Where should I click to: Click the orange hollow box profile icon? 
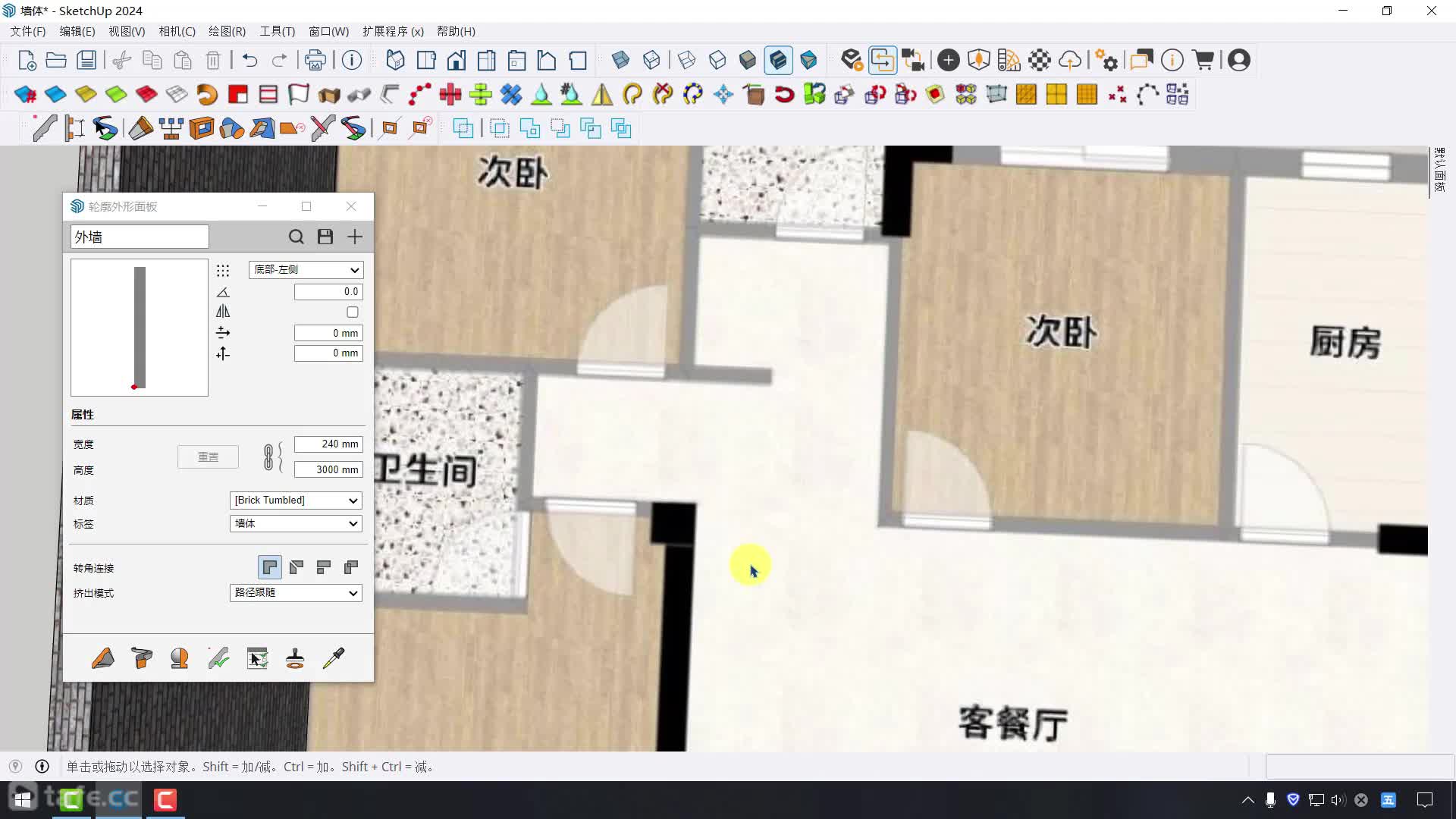201,128
